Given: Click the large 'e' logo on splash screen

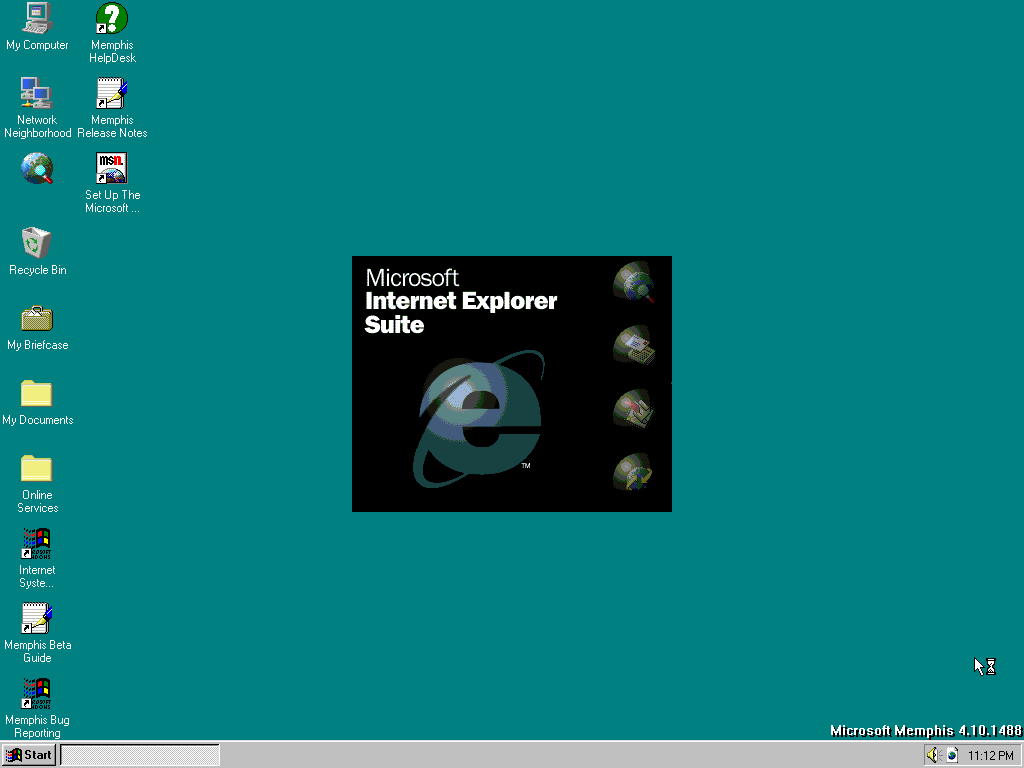Looking at the screenshot, I should click(480, 418).
